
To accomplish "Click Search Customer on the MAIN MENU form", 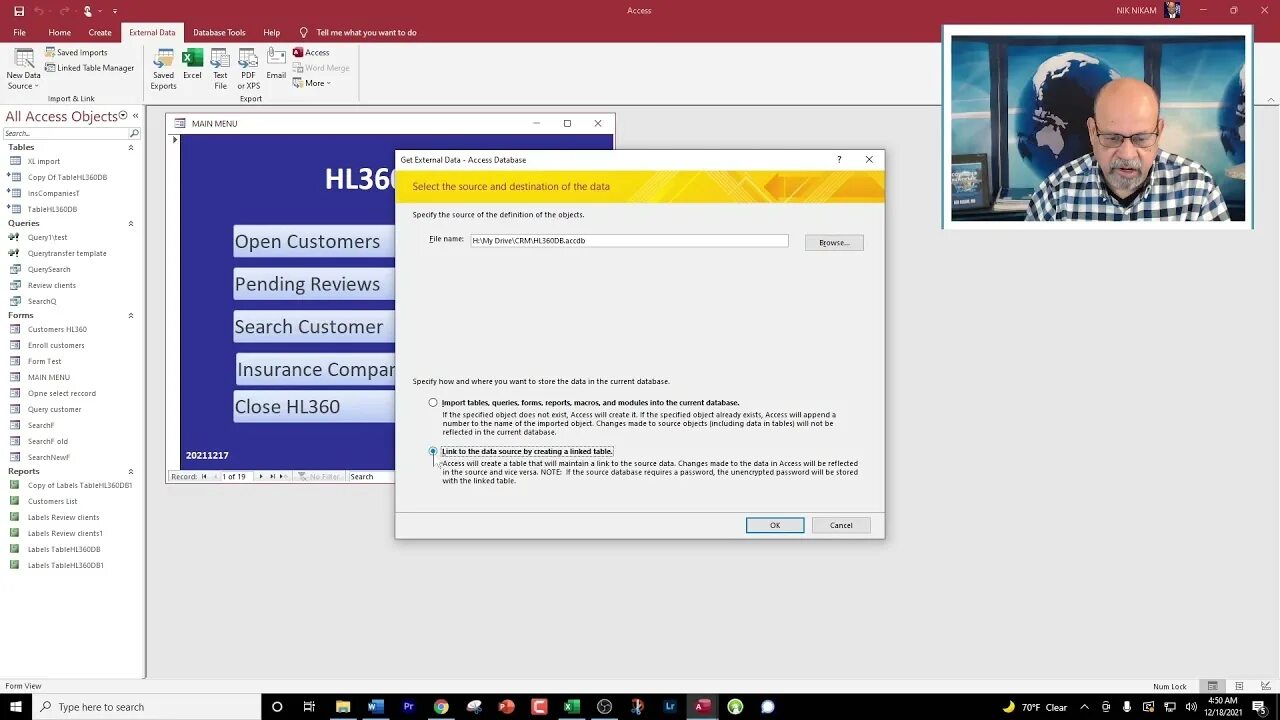I will 314,327.
